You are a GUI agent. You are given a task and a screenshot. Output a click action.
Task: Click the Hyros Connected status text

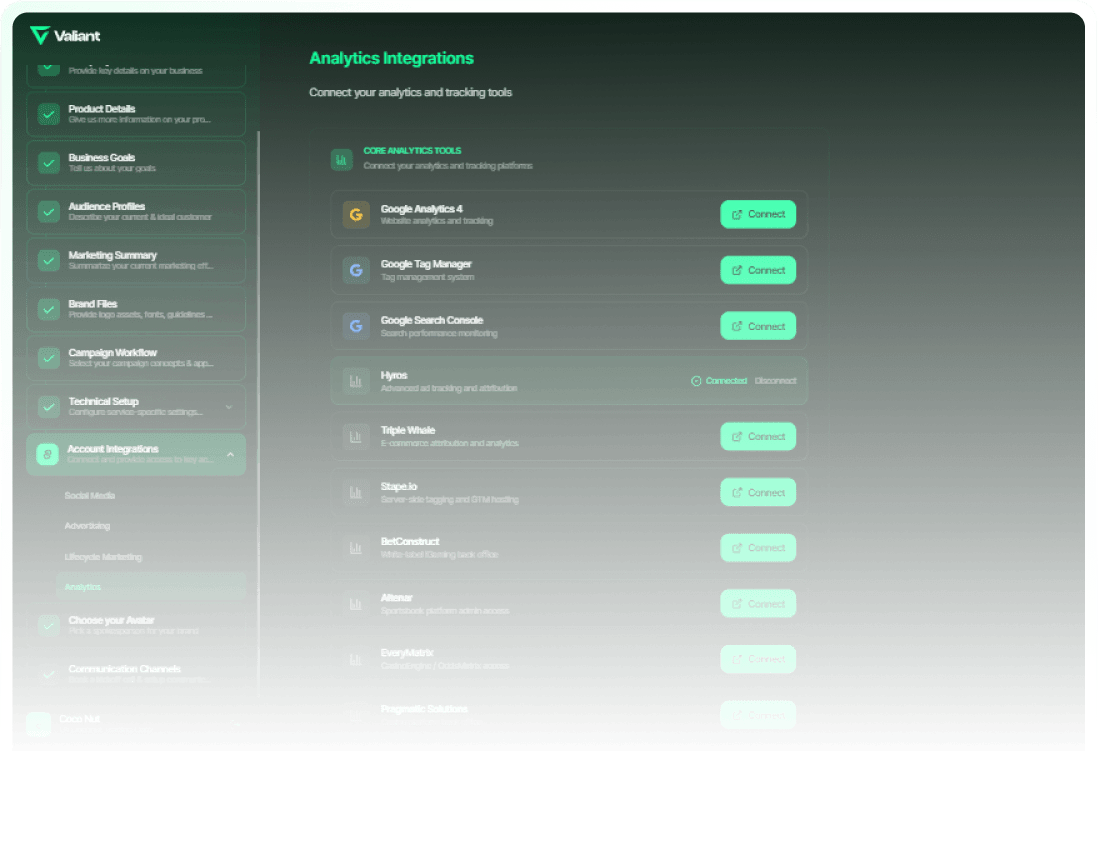point(726,381)
